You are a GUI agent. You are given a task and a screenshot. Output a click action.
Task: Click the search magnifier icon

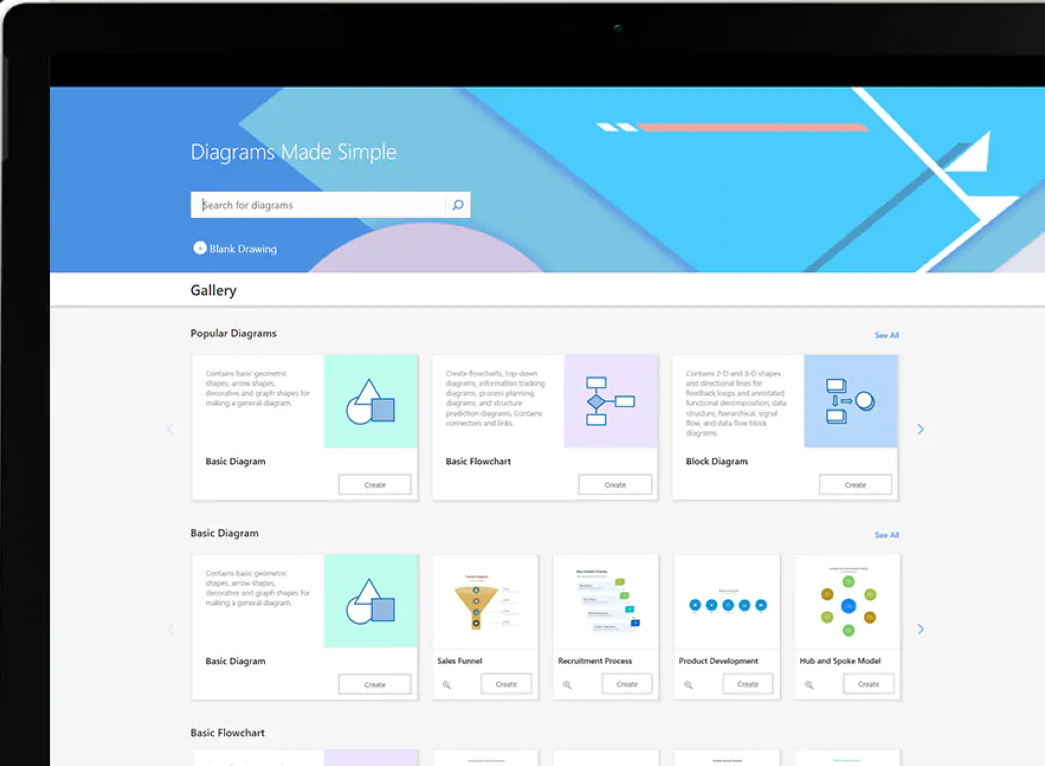tap(458, 204)
